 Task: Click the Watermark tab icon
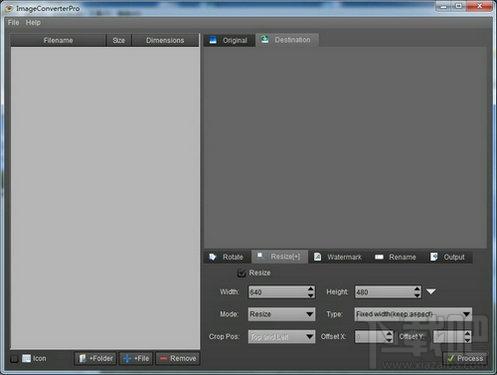[x=317, y=257]
